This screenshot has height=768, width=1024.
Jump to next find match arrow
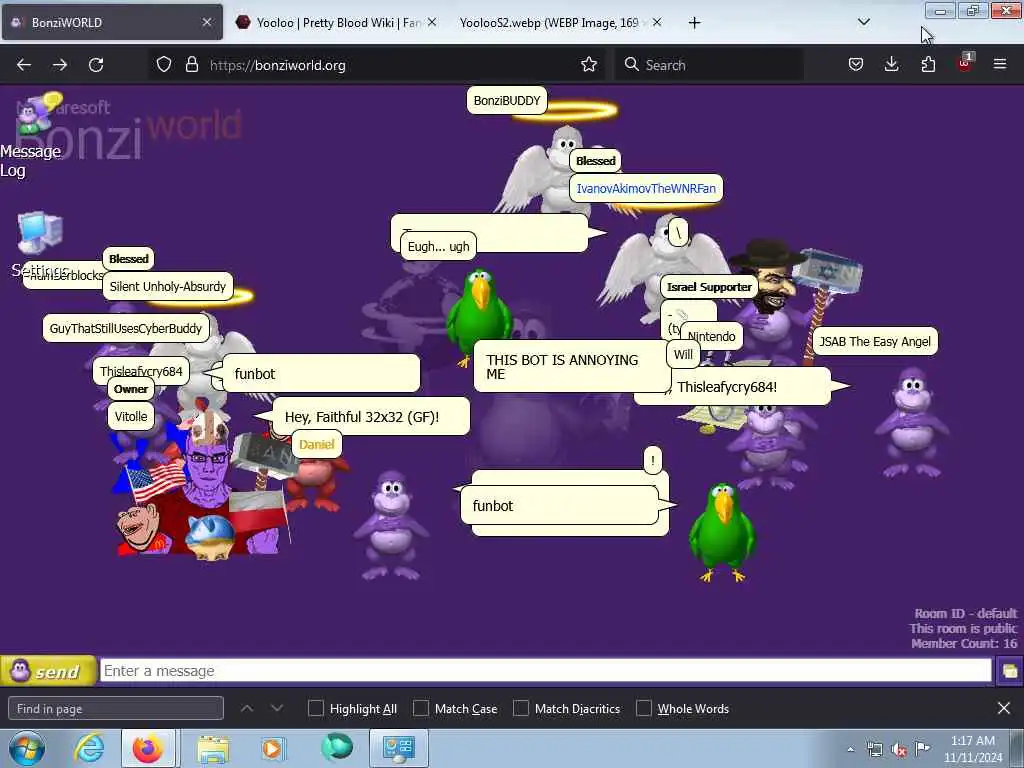(x=277, y=708)
